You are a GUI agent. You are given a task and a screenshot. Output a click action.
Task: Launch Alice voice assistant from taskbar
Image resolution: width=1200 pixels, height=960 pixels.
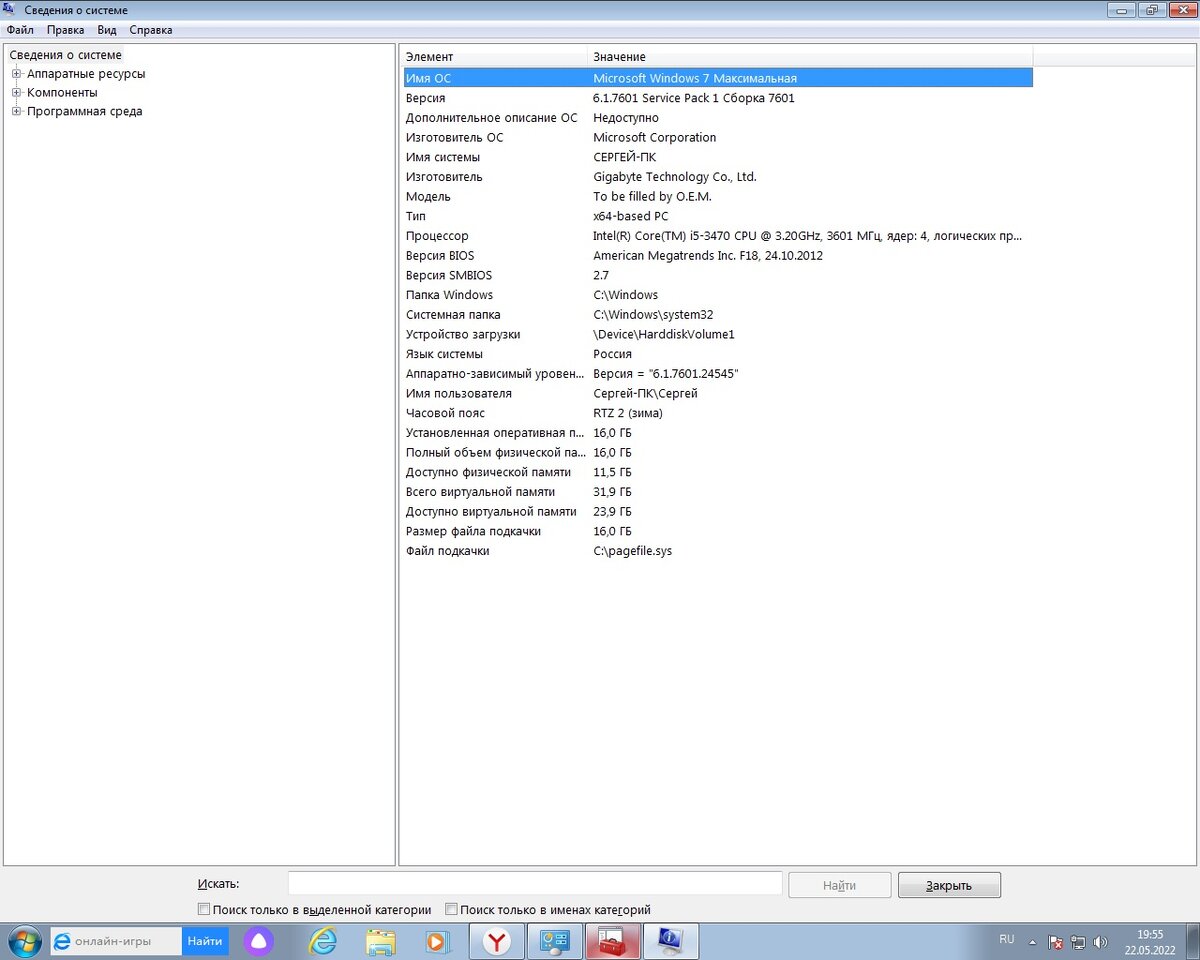[259, 941]
